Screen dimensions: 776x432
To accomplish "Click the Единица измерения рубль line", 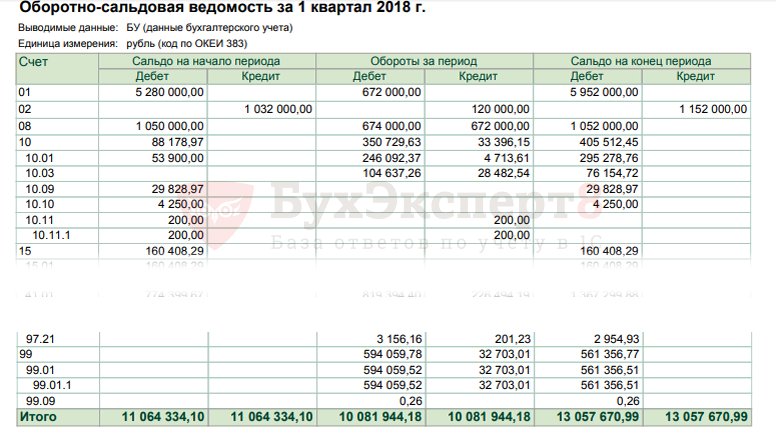I will (132, 45).
